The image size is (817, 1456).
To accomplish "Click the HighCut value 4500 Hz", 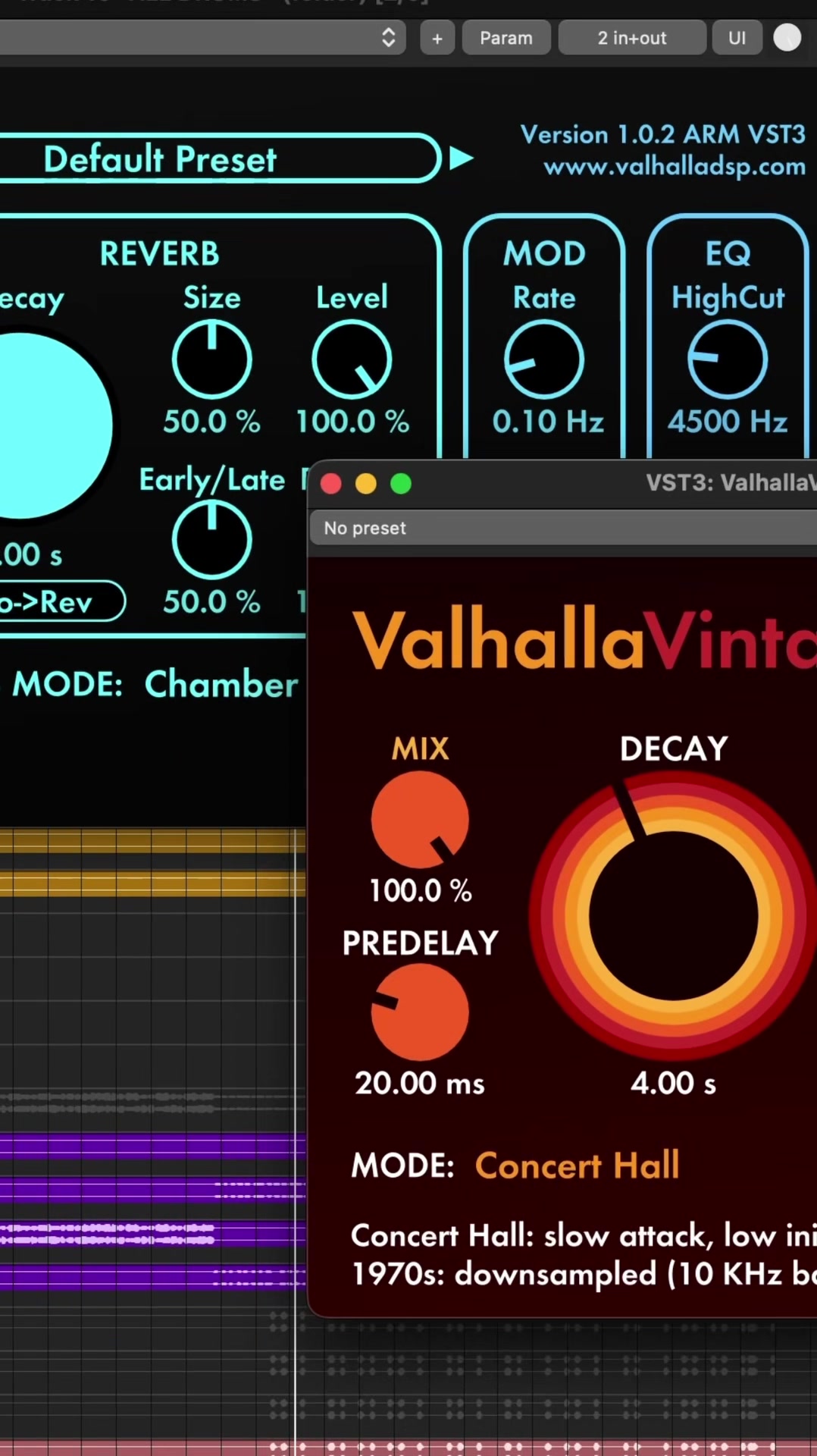I will [x=728, y=422].
